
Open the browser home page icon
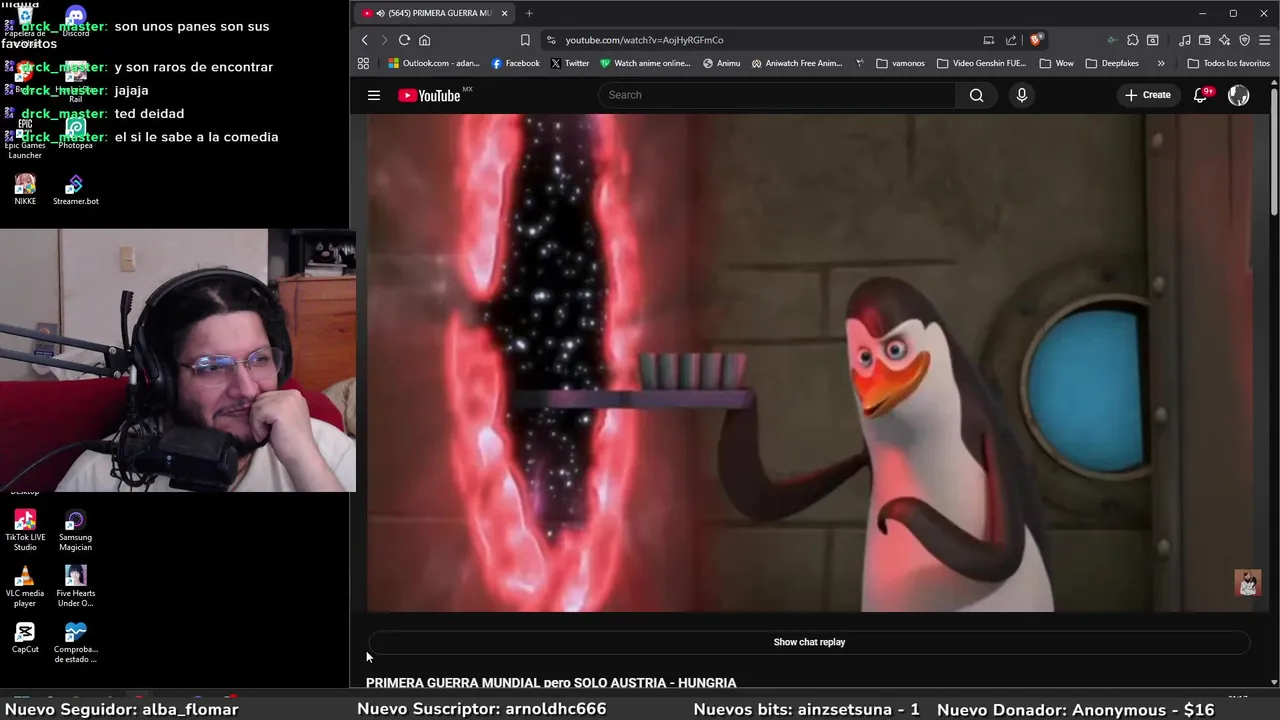coord(424,40)
